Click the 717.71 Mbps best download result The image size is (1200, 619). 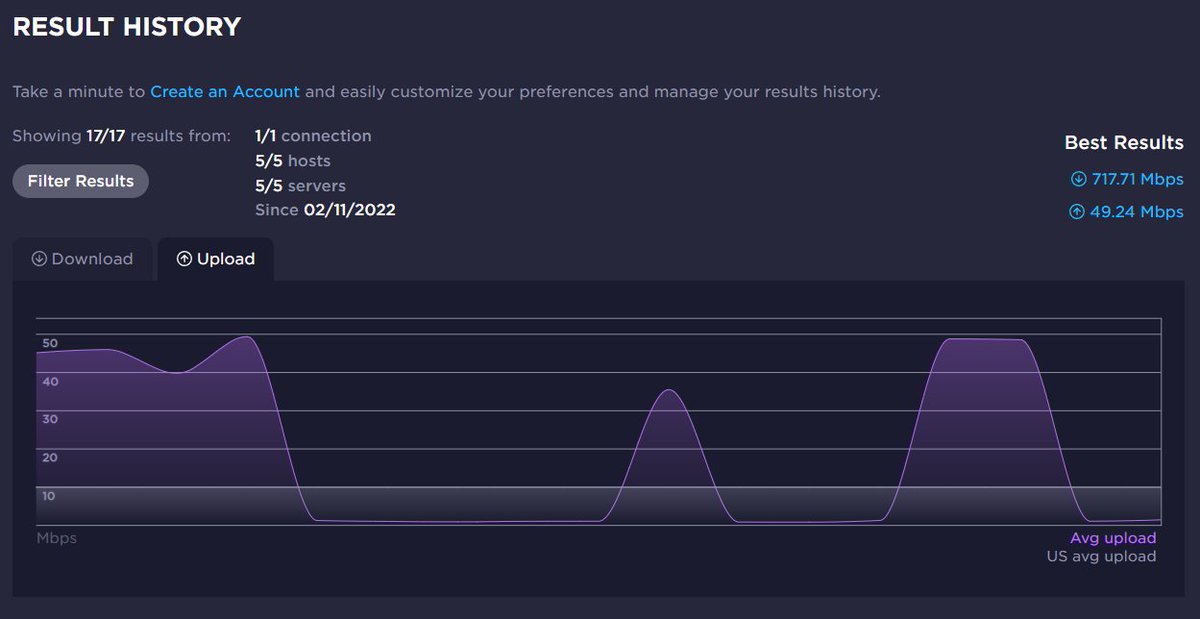click(1134, 179)
